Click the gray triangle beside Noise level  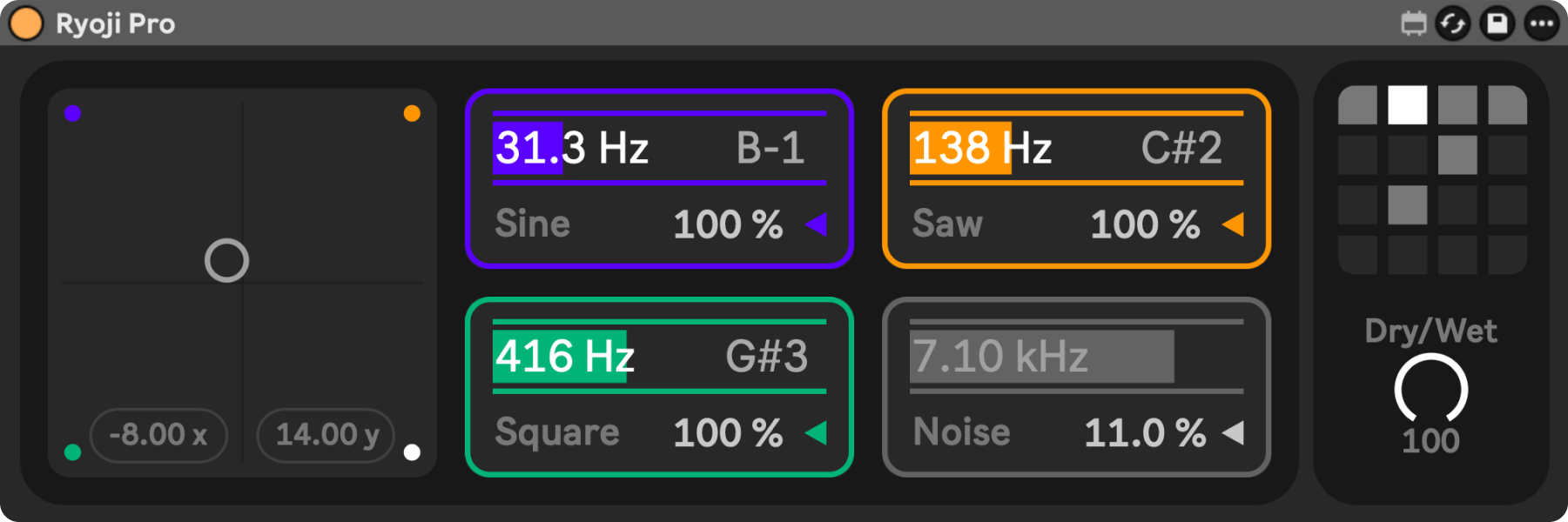pos(1233,432)
